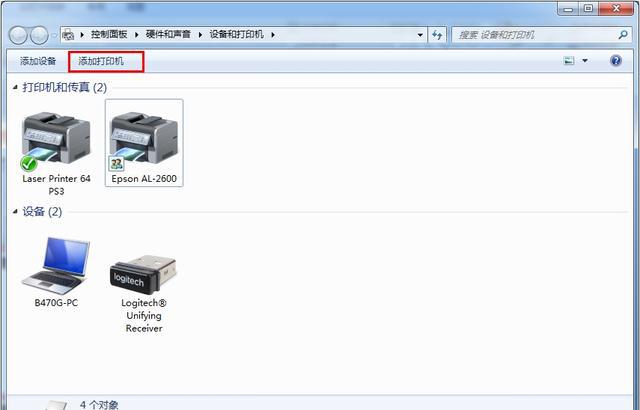Select the Logitech Unifying Receiver icon
The height and width of the screenshot is (410, 640).
click(143, 275)
